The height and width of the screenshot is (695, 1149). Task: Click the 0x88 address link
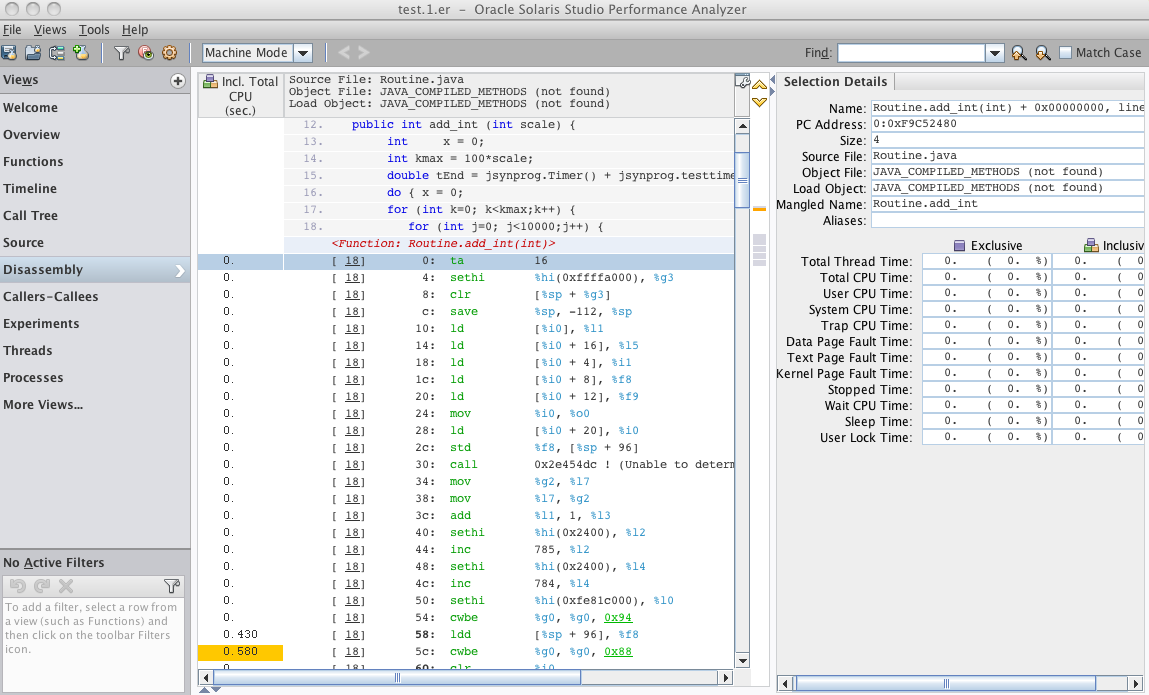pyautogui.click(x=618, y=652)
